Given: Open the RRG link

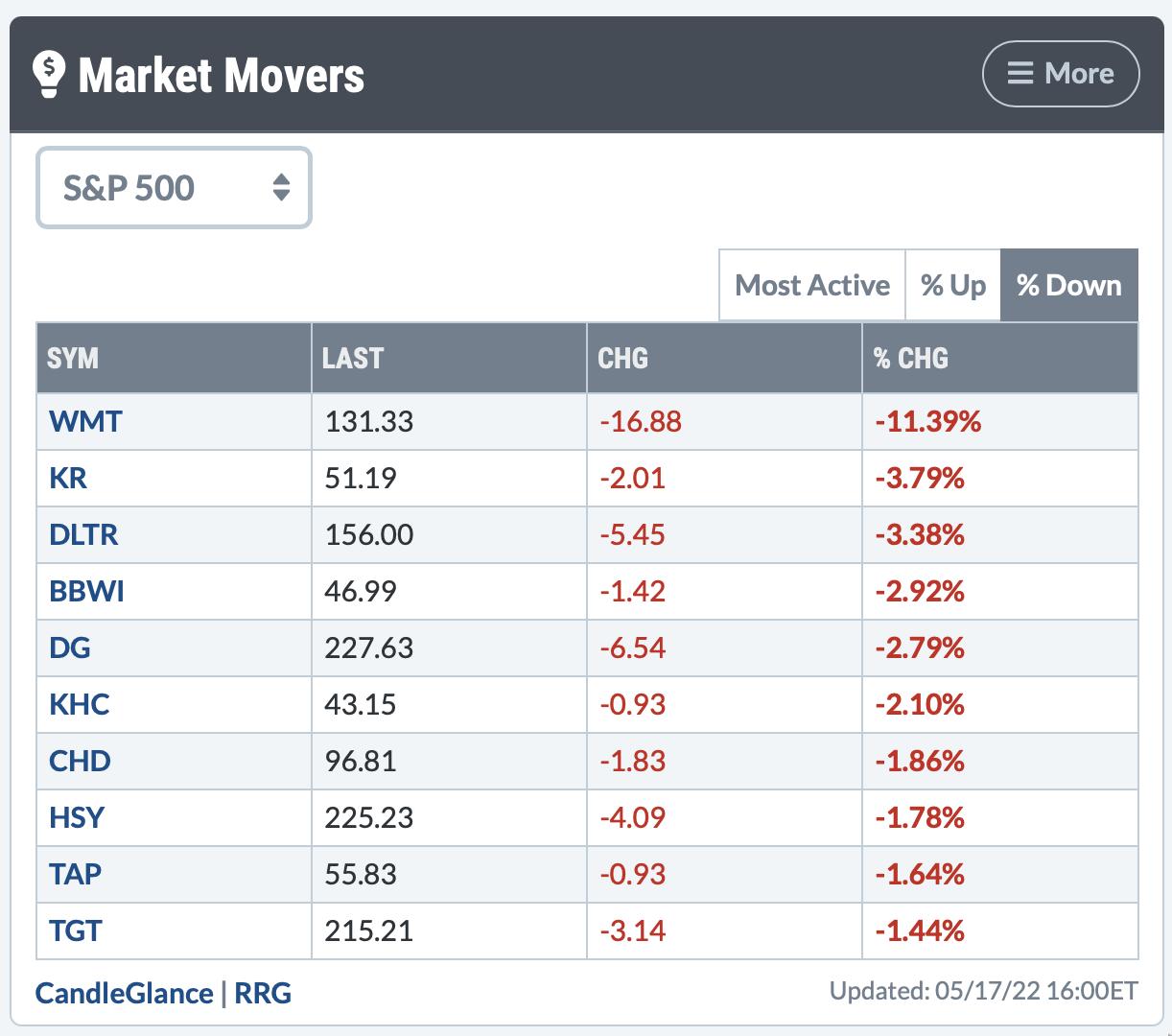Looking at the screenshot, I should pos(263,993).
